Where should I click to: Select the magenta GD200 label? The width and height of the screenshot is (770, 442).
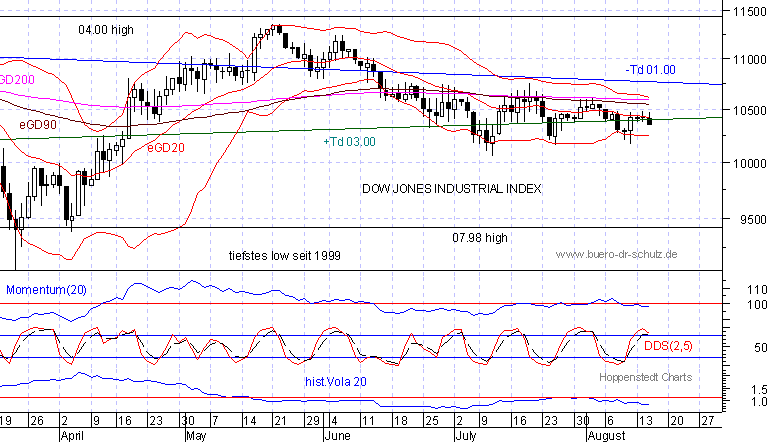(17, 80)
